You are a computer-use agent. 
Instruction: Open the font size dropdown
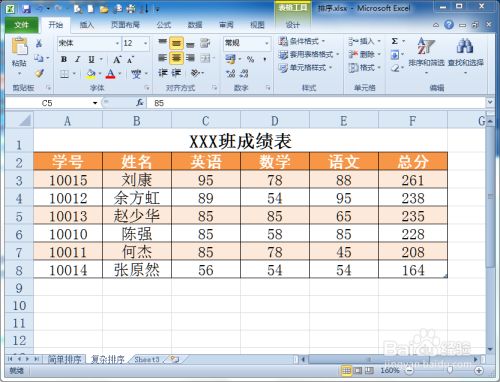[146, 43]
